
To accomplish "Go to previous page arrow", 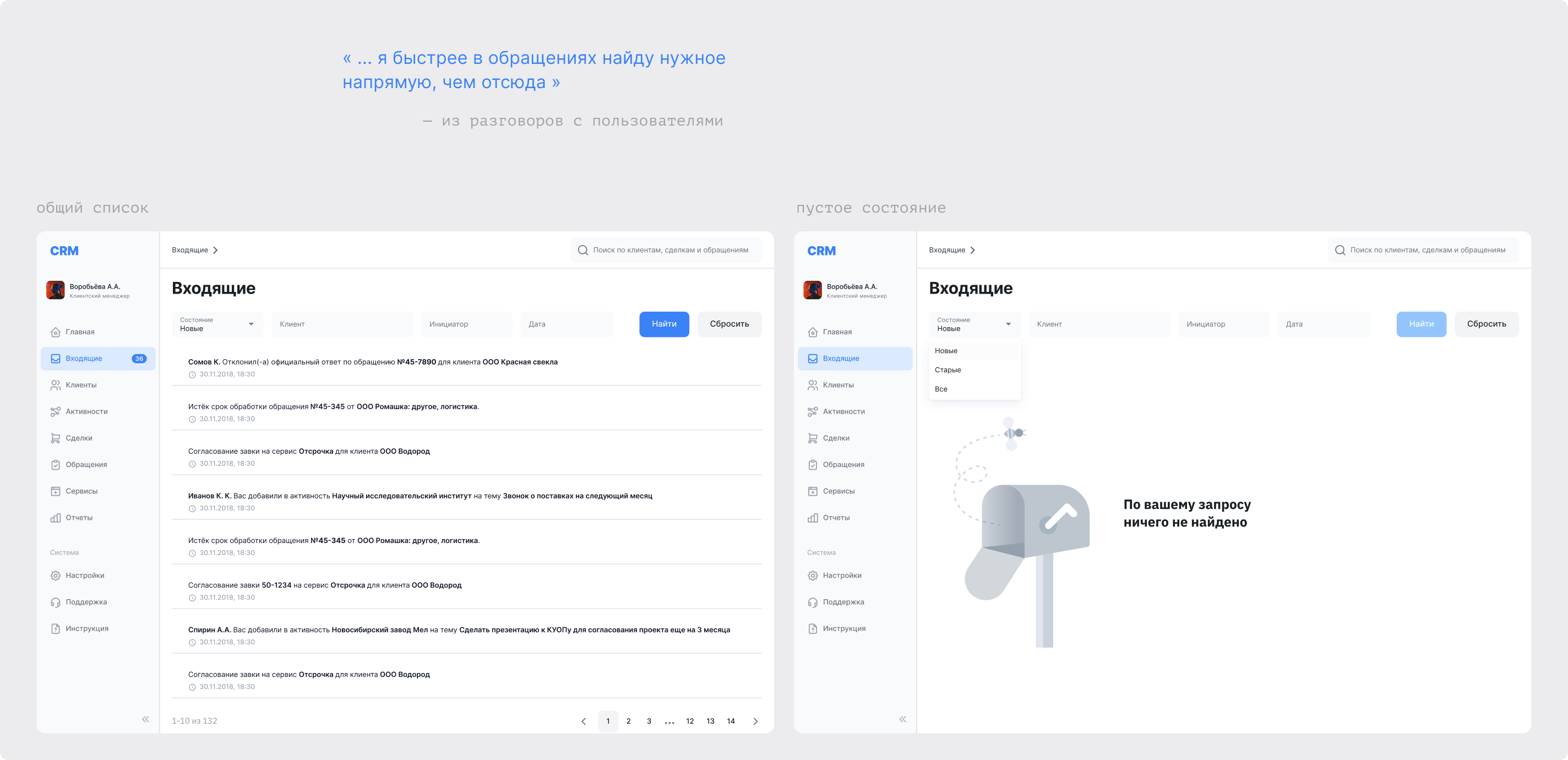I will point(584,721).
